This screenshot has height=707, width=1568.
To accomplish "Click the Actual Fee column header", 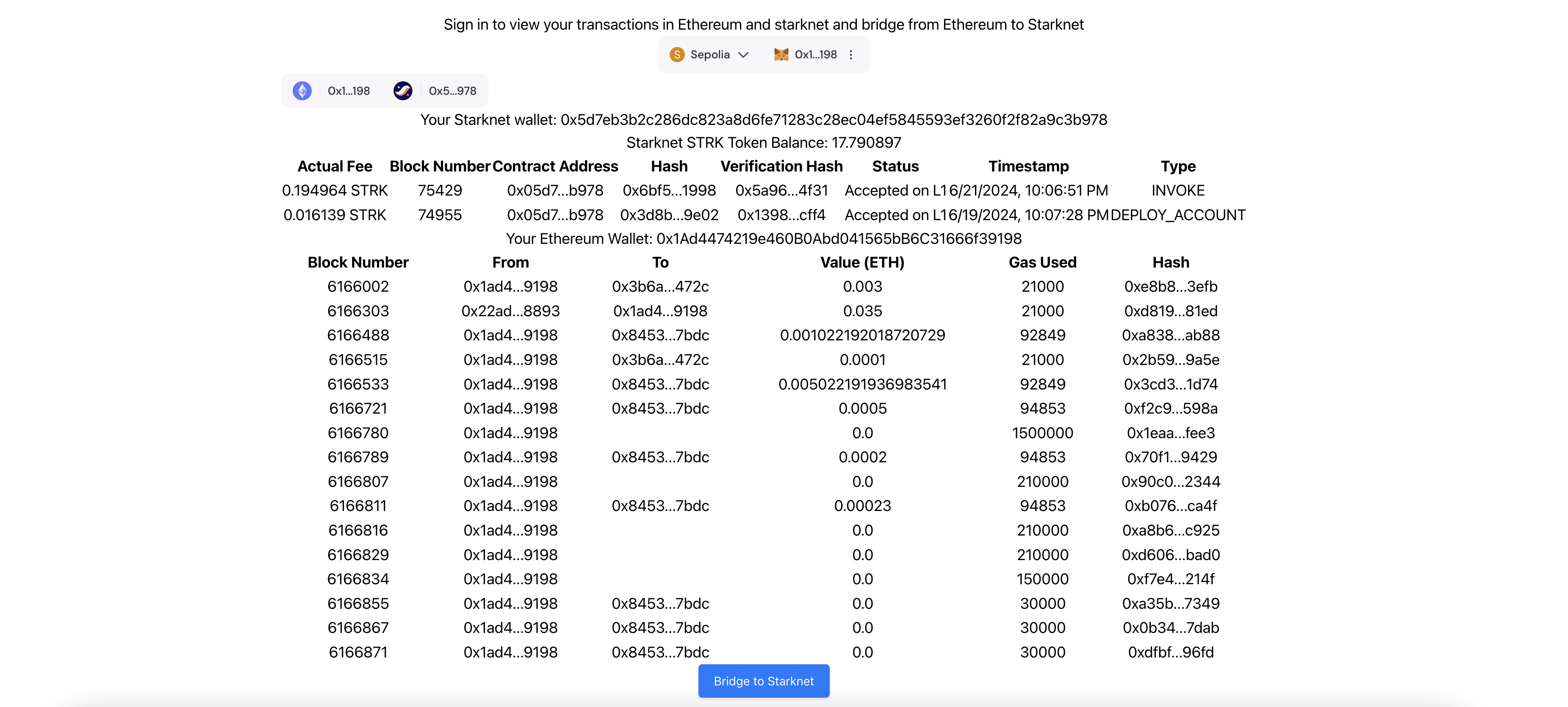I will coord(335,166).
